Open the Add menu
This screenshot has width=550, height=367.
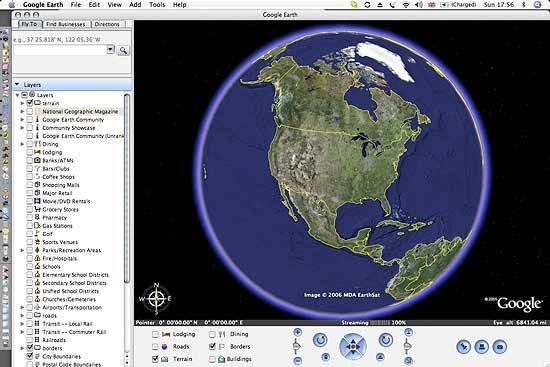click(x=135, y=5)
